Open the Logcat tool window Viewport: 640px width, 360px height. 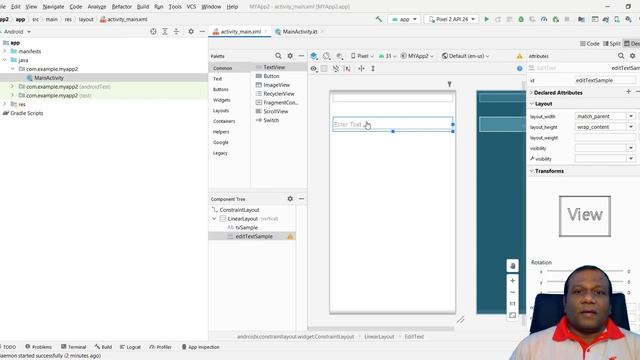click(130, 347)
